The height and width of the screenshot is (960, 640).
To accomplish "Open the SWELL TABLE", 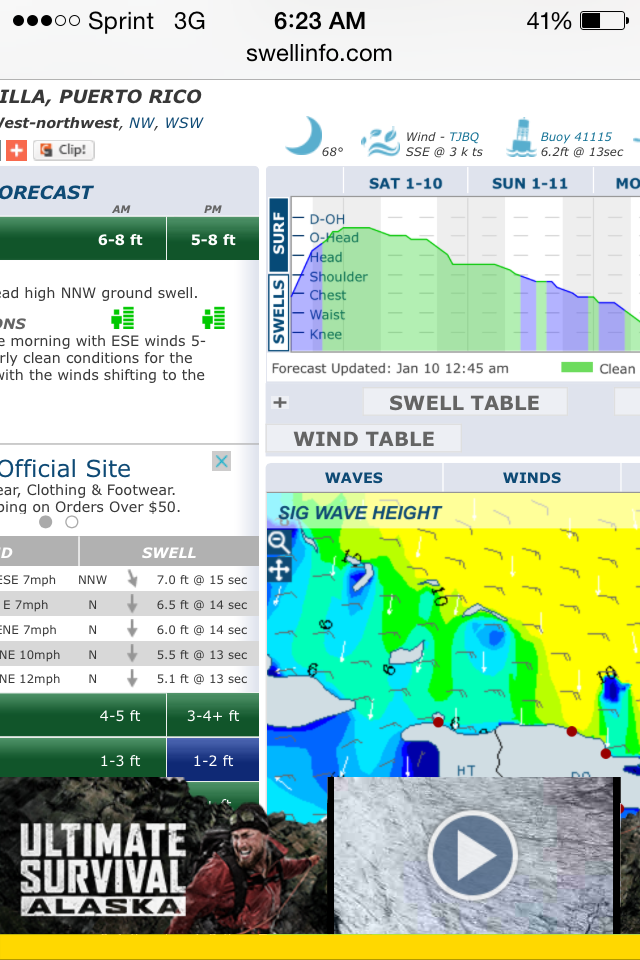I will (x=465, y=402).
